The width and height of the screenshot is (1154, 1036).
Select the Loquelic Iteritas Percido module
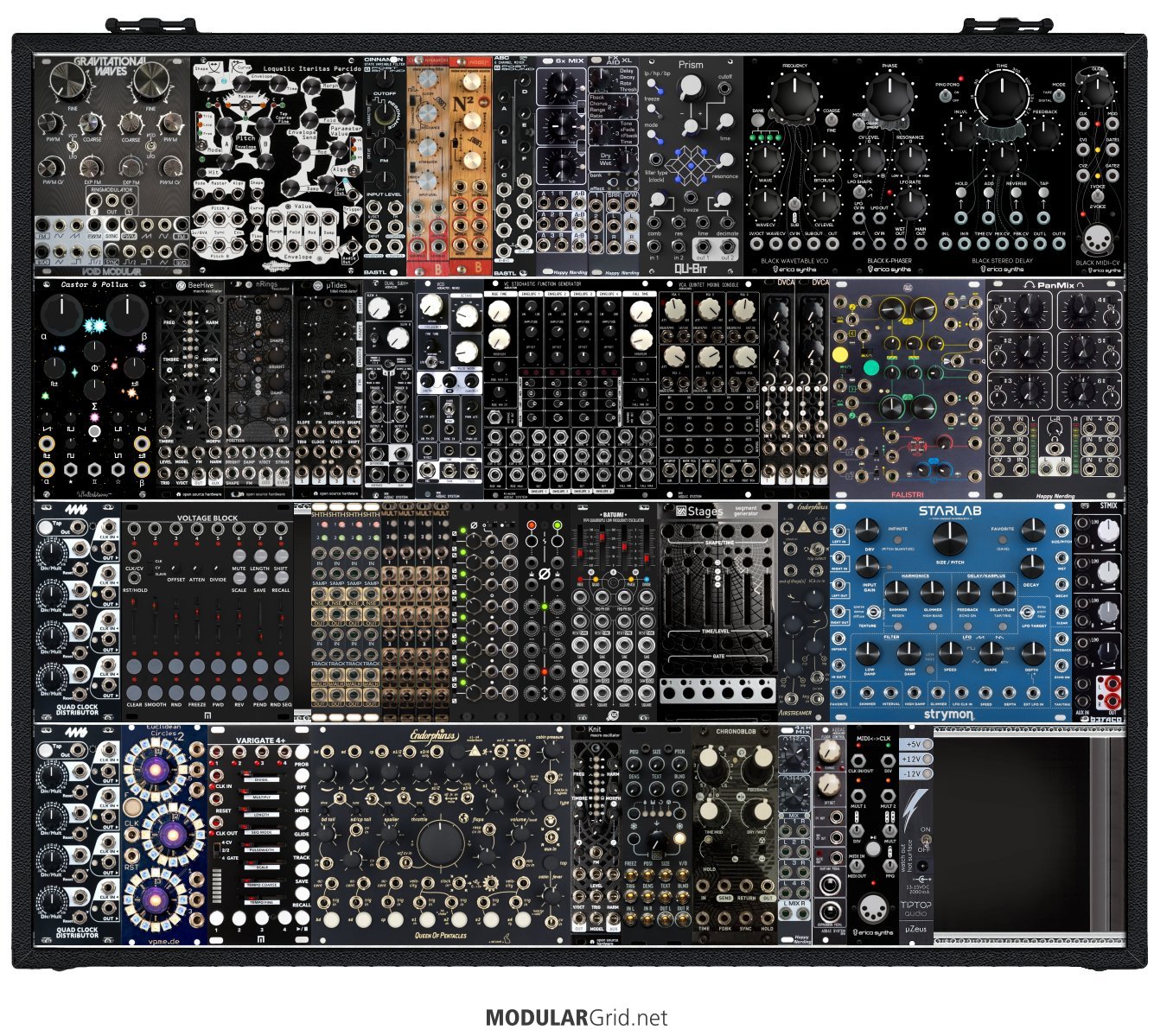(x=277, y=166)
